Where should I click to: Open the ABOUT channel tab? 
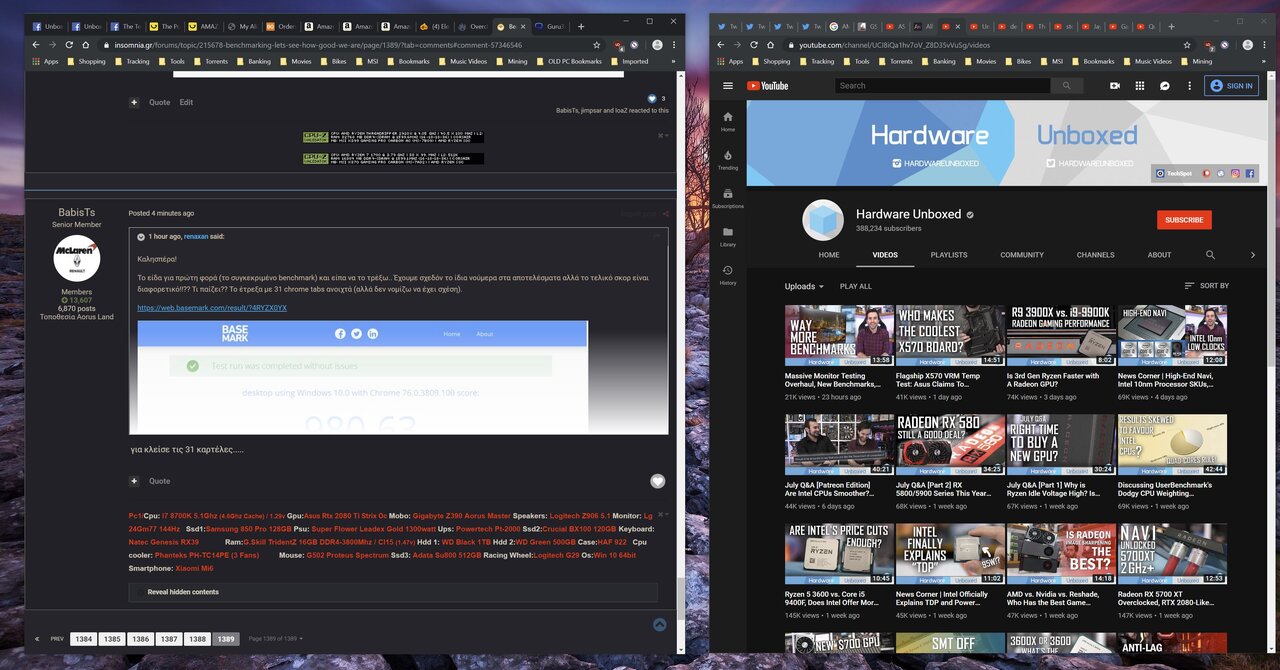(1159, 255)
